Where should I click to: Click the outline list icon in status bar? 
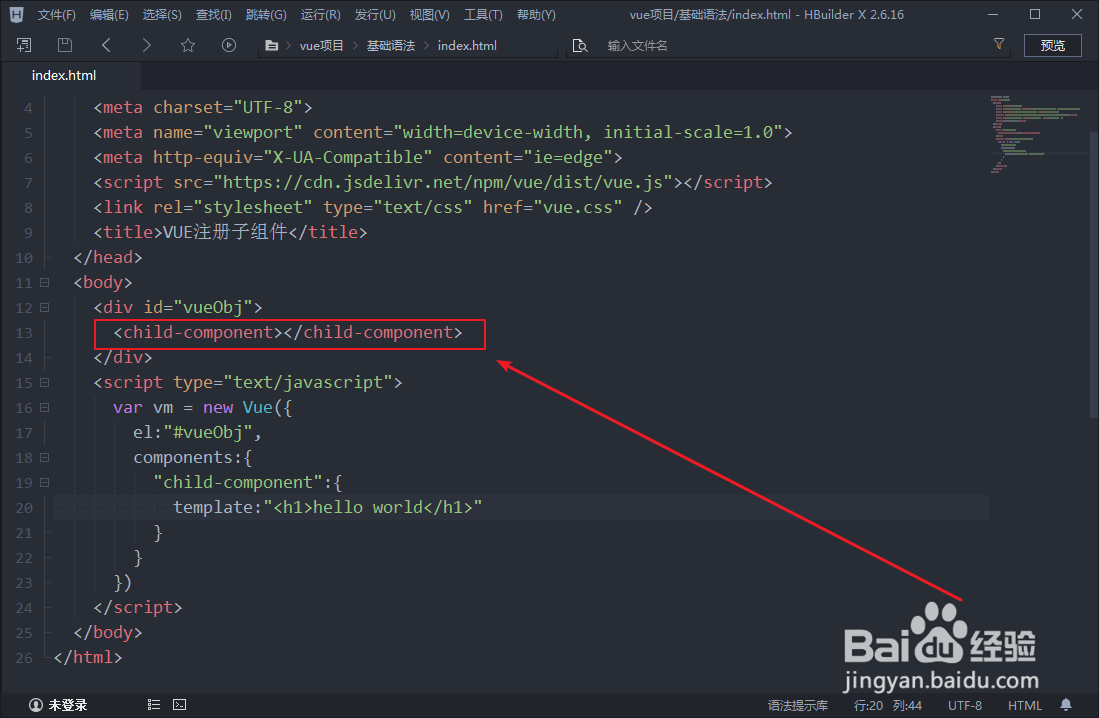coord(154,705)
